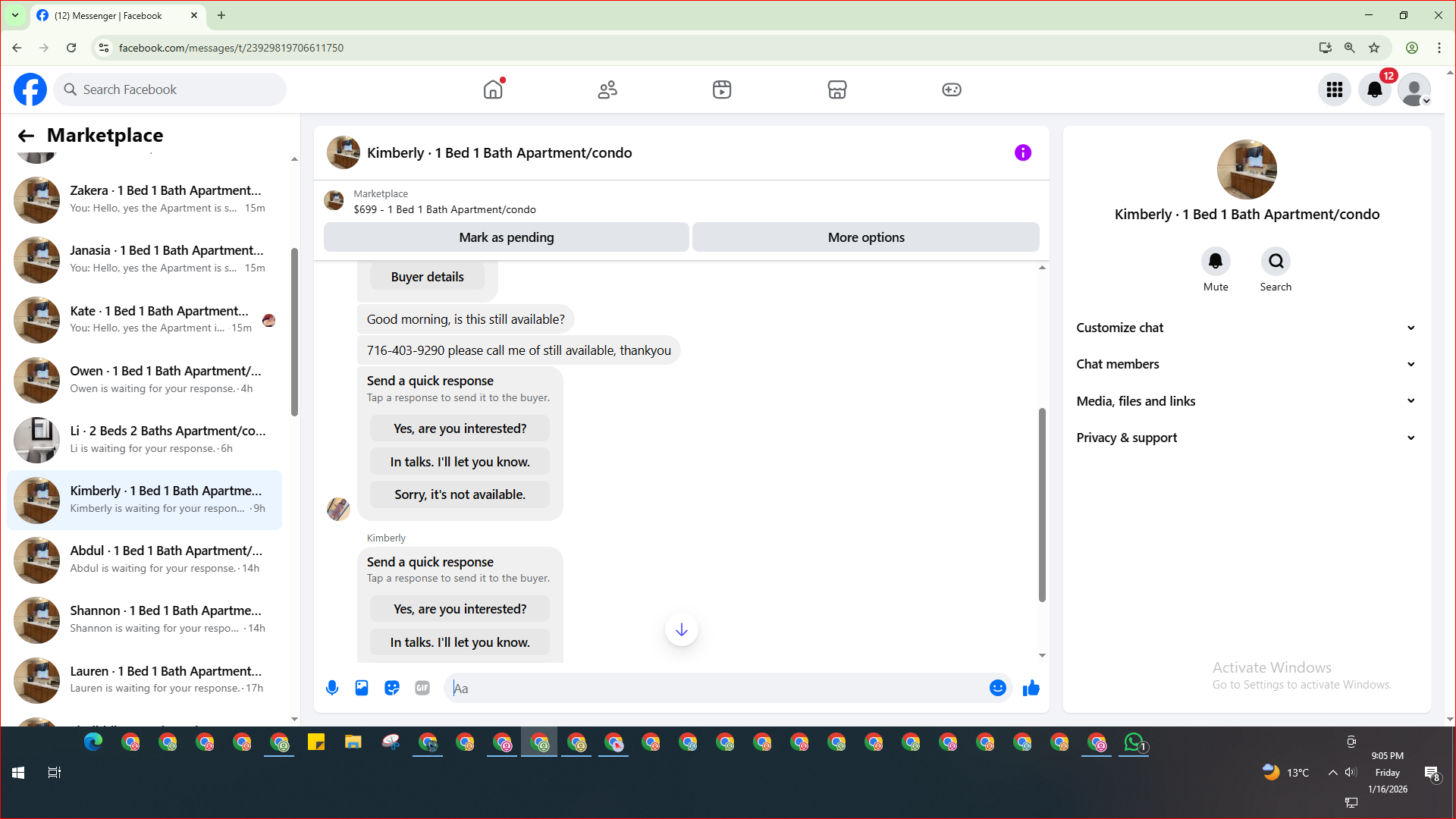Viewport: 1456px width, 819px height.
Task: Toggle conversation information panel icon
Action: 1022,152
